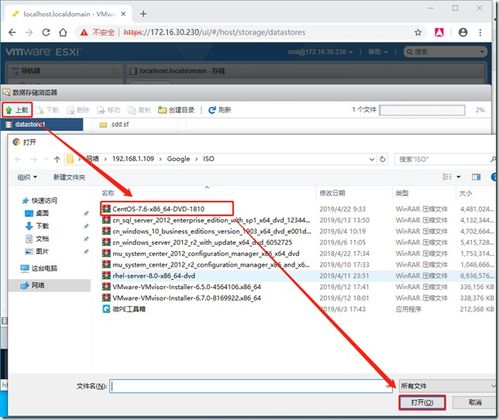Open a new browser tab
The image size is (499, 420).
click(143, 14)
